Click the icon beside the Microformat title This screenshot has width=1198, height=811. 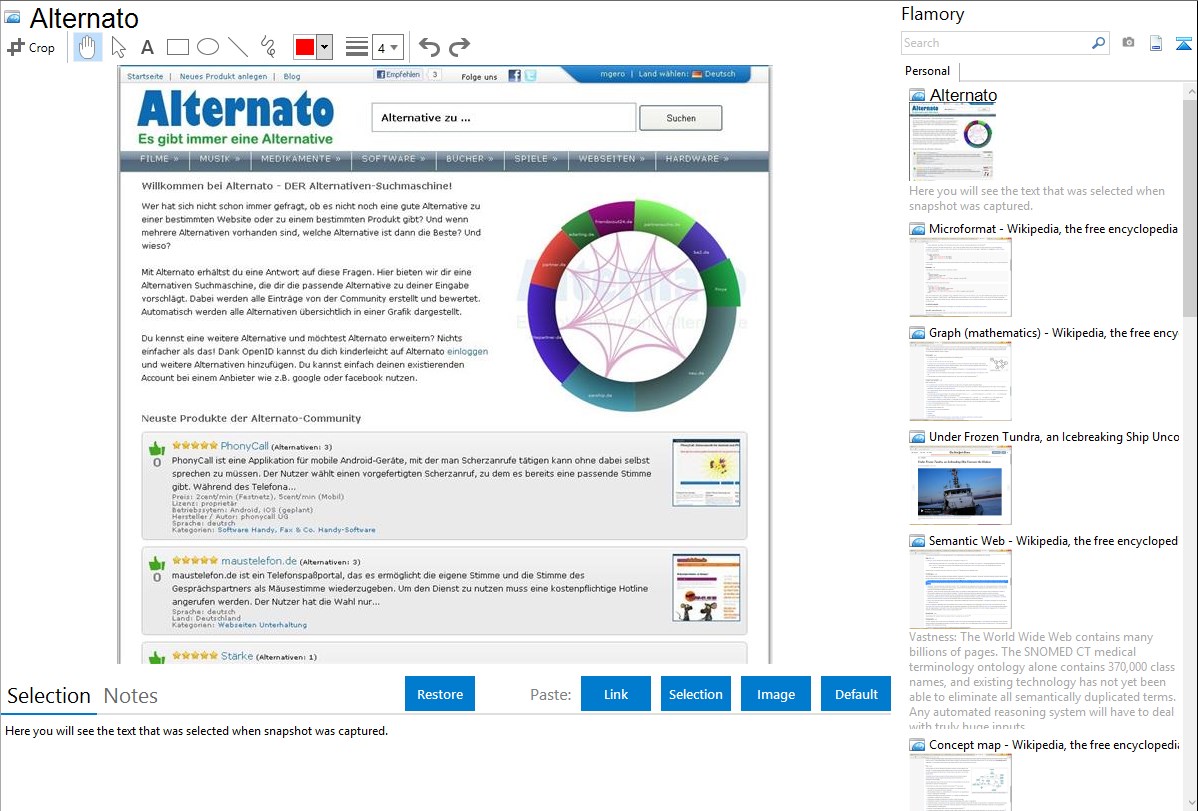(917, 229)
